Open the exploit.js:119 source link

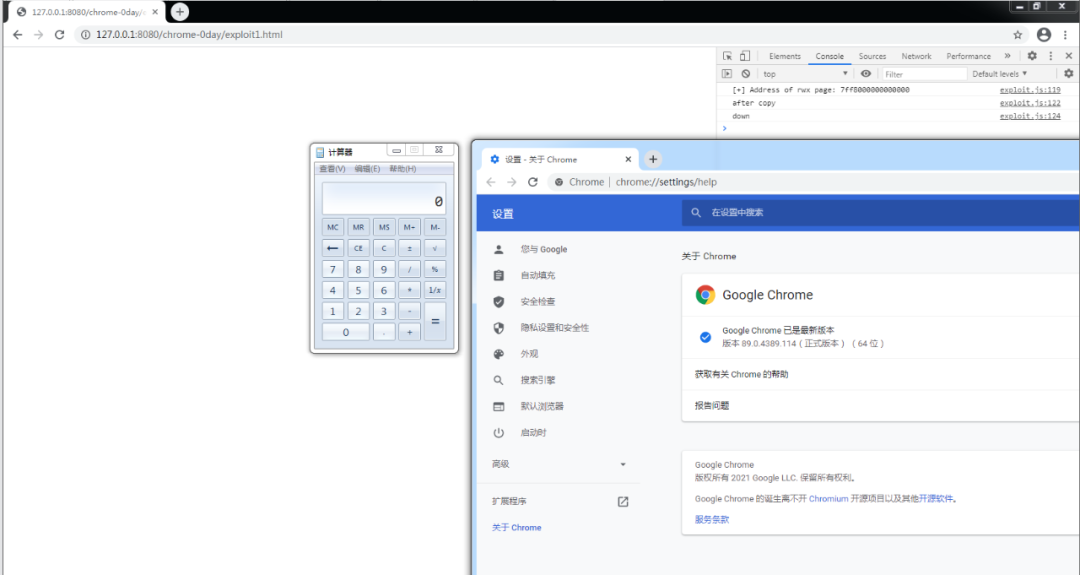pyautogui.click(x=1030, y=90)
